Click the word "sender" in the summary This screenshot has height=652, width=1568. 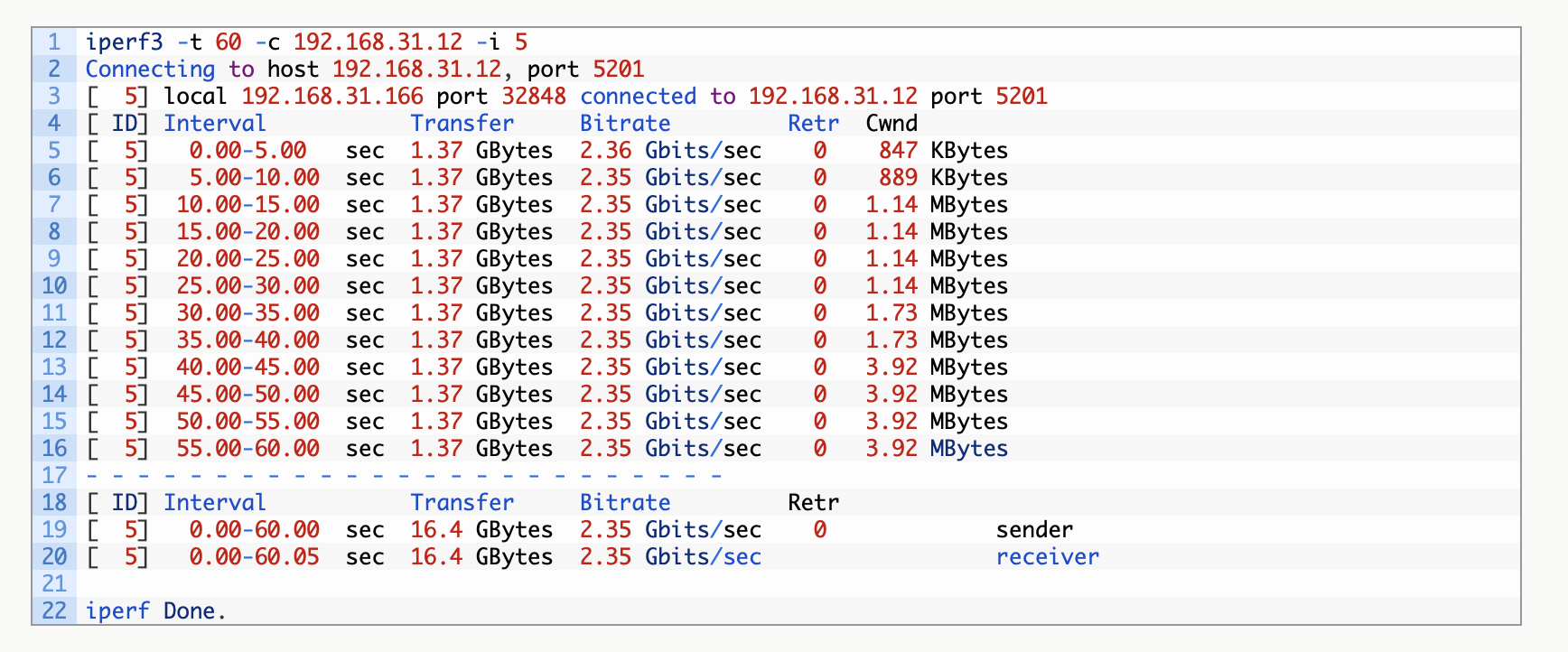[x=1034, y=530]
